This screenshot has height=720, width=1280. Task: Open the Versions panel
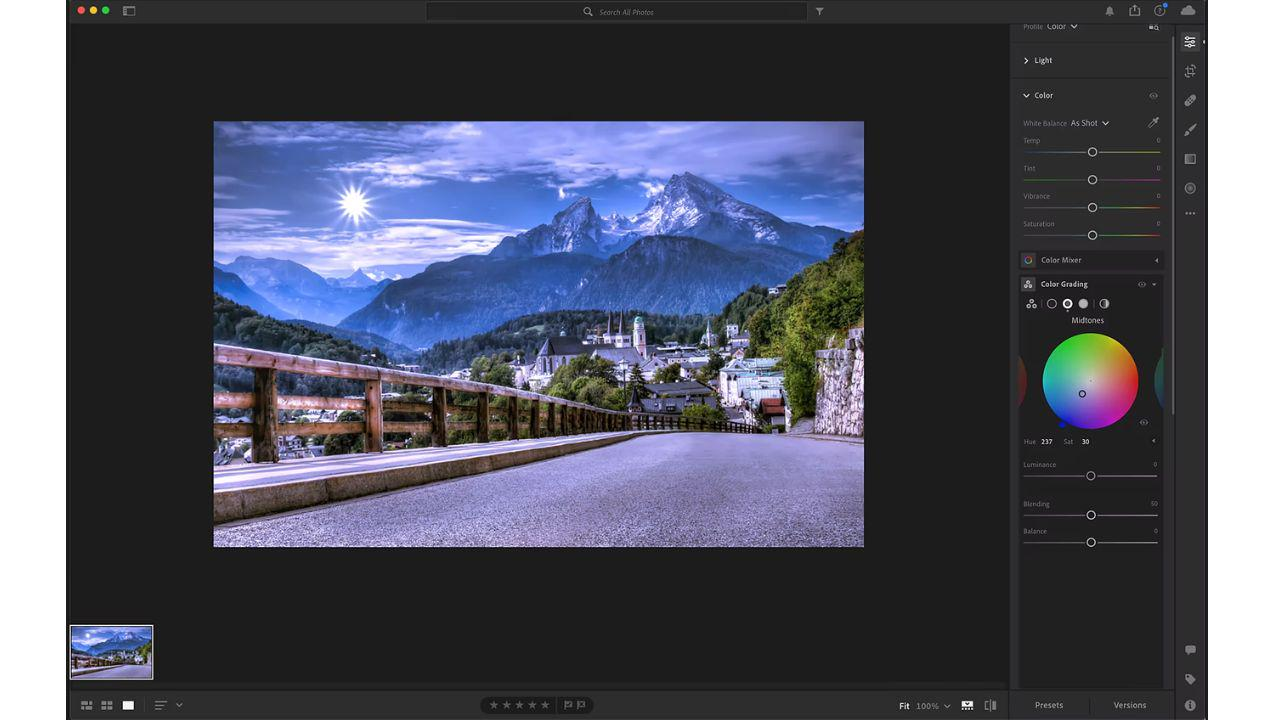(1130, 705)
